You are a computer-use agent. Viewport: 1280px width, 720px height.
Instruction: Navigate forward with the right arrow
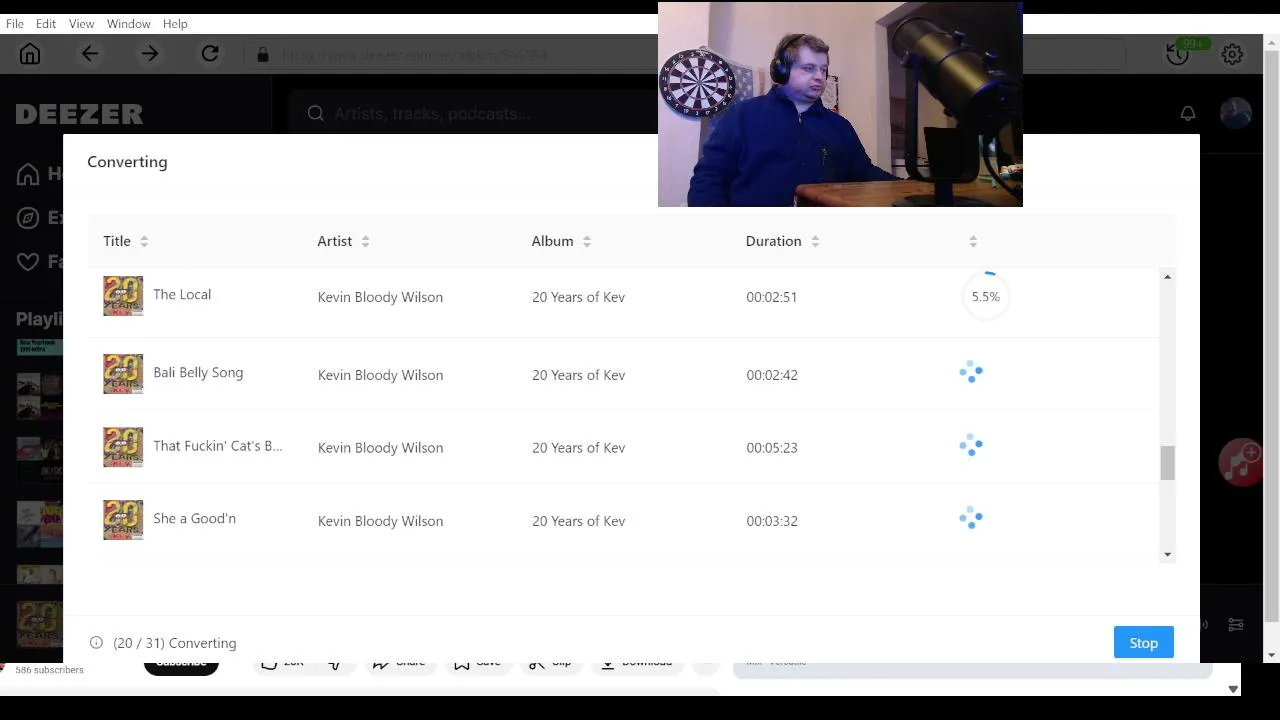[x=150, y=54]
